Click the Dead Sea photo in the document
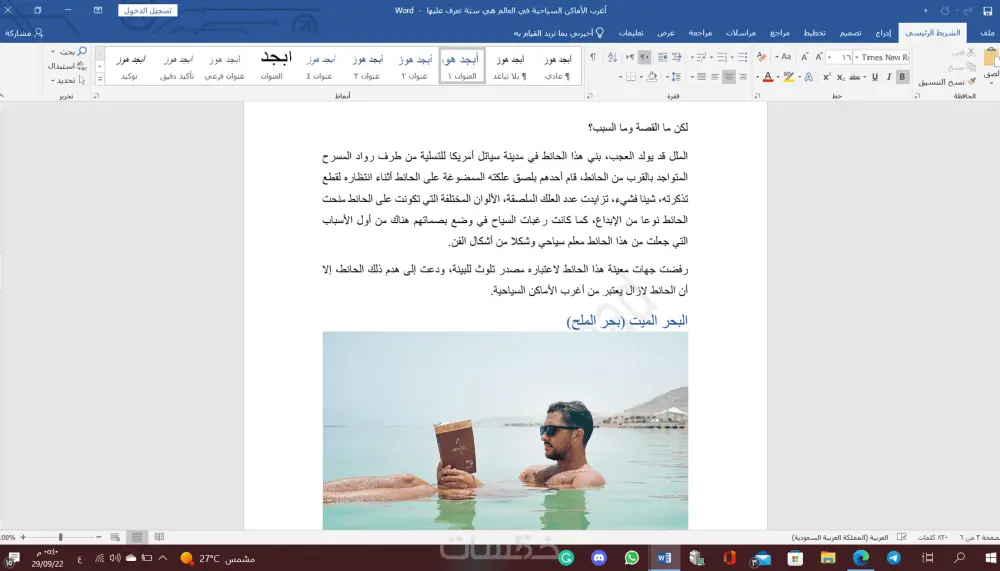This screenshot has width=1000, height=571. [x=505, y=430]
